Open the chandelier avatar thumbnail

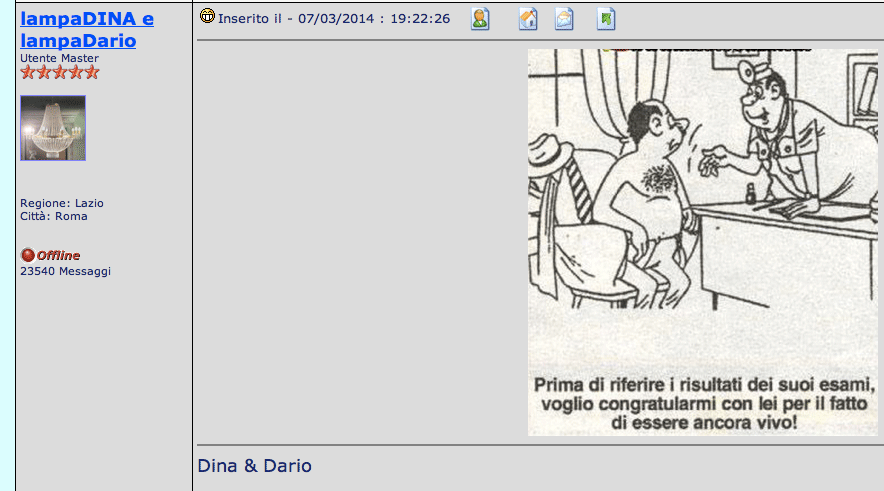(x=53, y=128)
